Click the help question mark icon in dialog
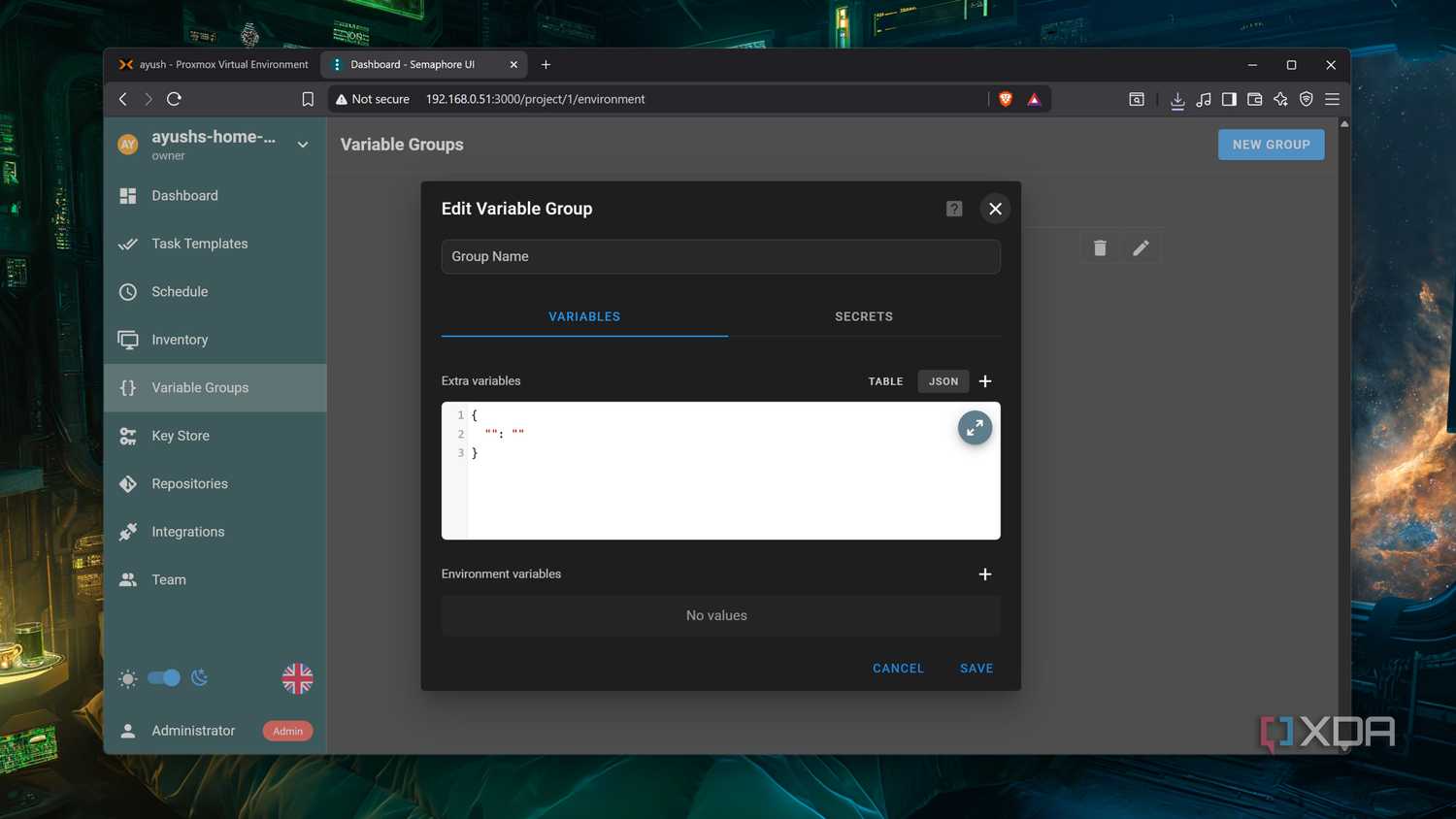The image size is (1456, 819). coord(954,209)
